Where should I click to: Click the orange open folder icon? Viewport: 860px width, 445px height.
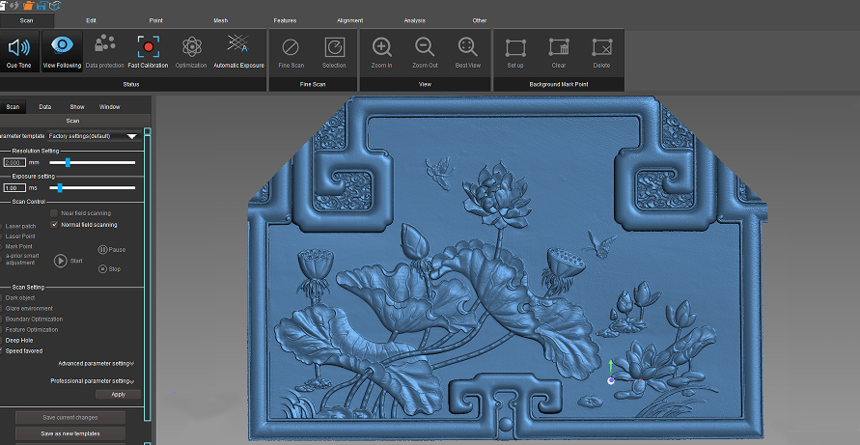point(29,6)
